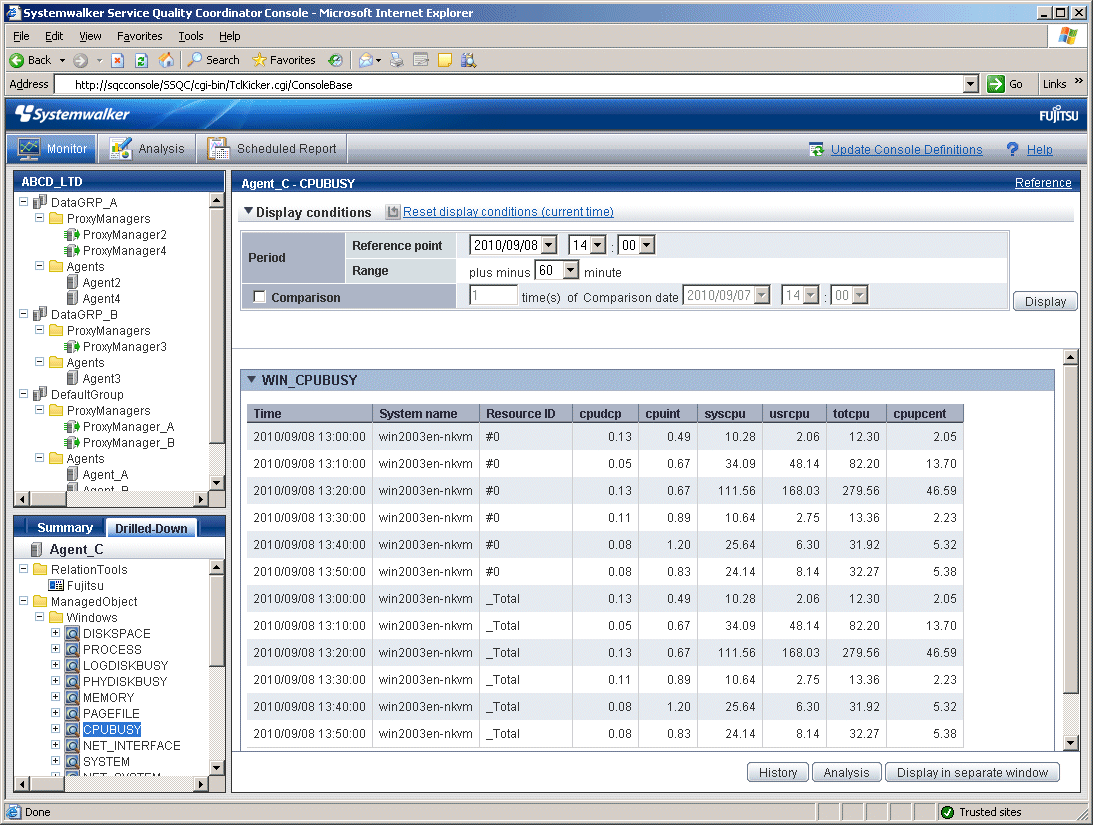Click the browser Refresh icon
Image resolution: width=1093 pixels, height=825 pixels.
point(142,61)
